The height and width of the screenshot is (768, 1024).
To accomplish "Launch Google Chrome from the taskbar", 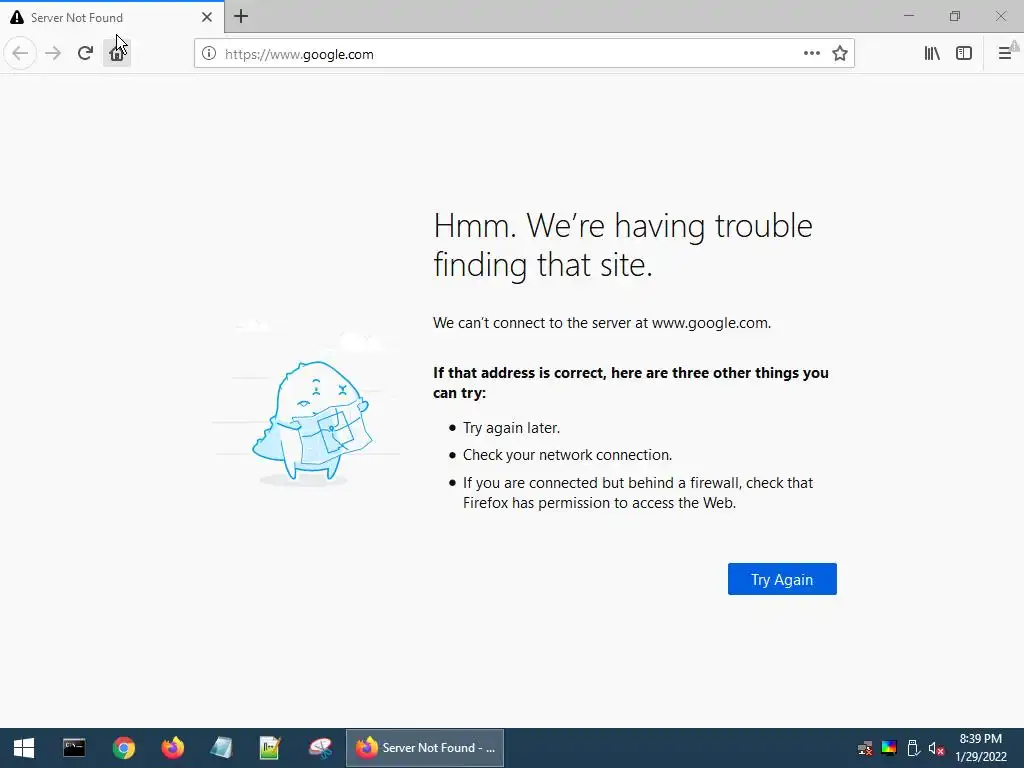I will click(x=123, y=748).
